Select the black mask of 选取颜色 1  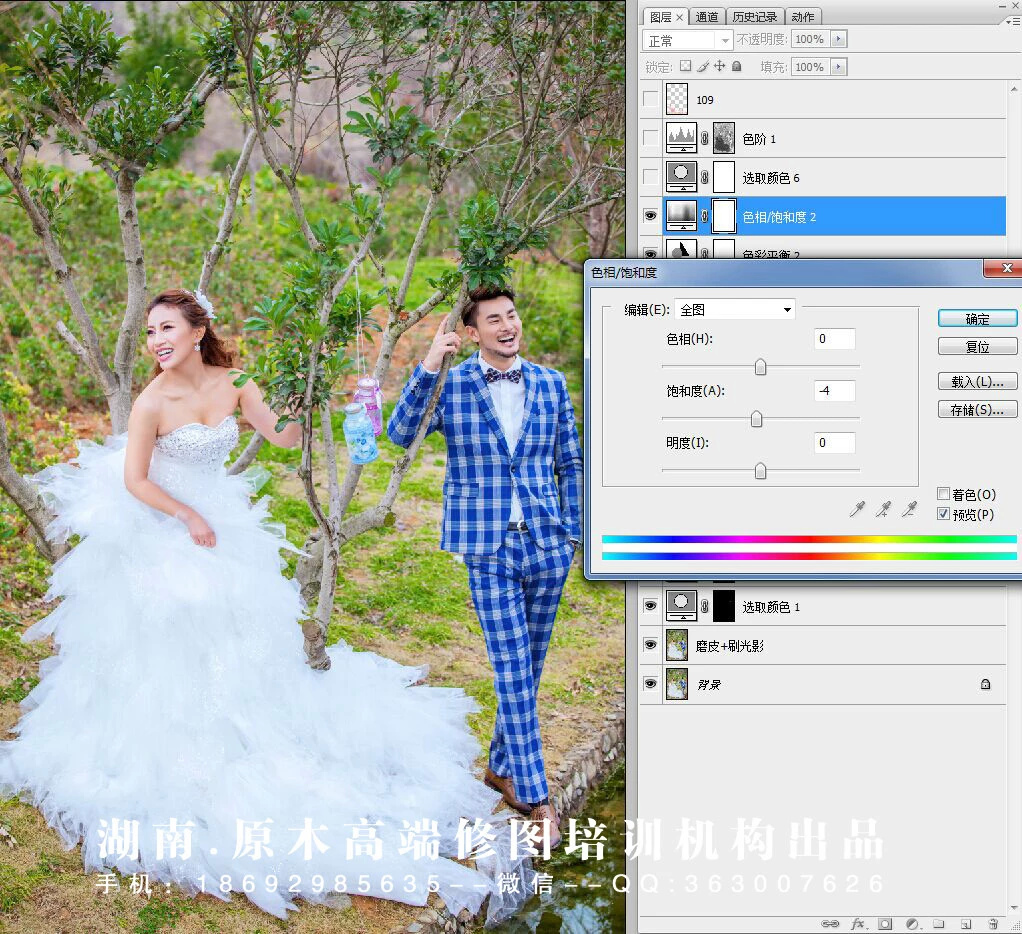[724, 606]
